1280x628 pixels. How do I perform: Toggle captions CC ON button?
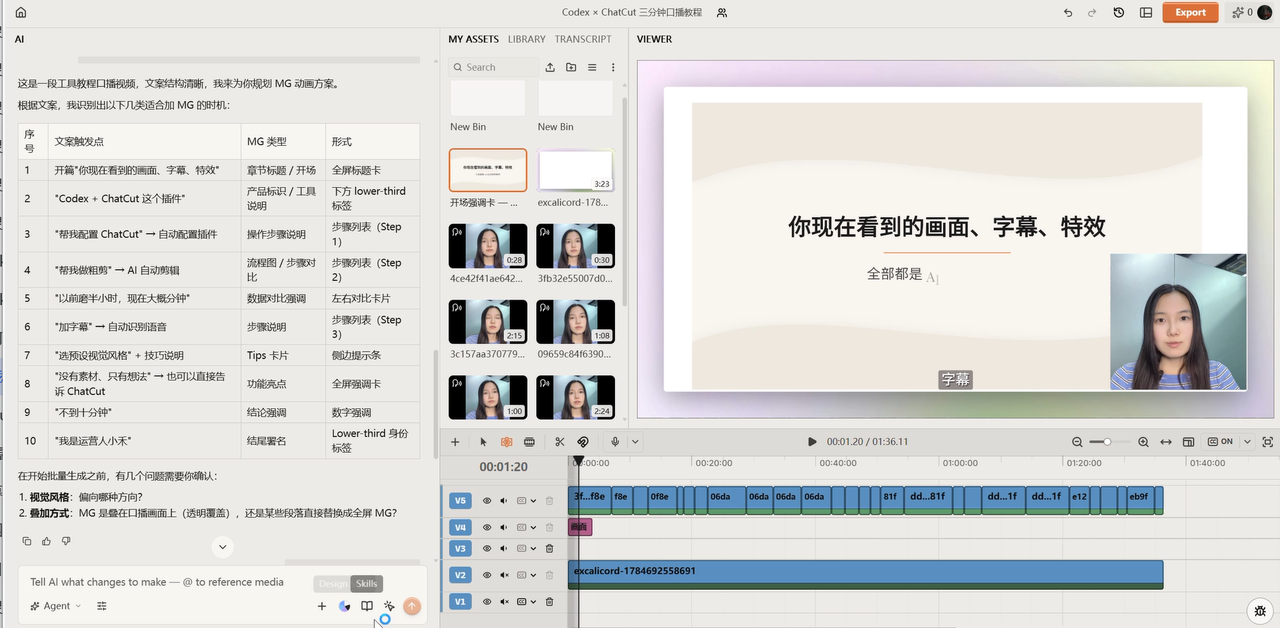click(1220, 442)
